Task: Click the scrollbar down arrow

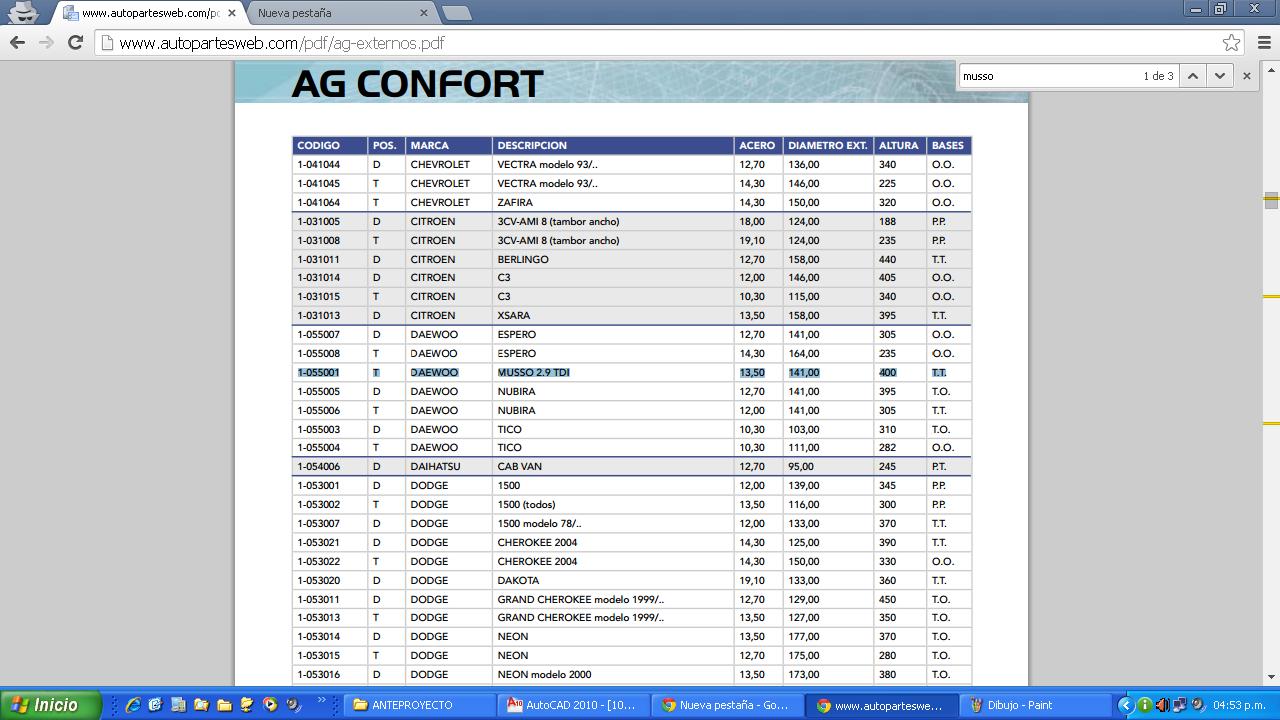Action: [x=1271, y=677]
